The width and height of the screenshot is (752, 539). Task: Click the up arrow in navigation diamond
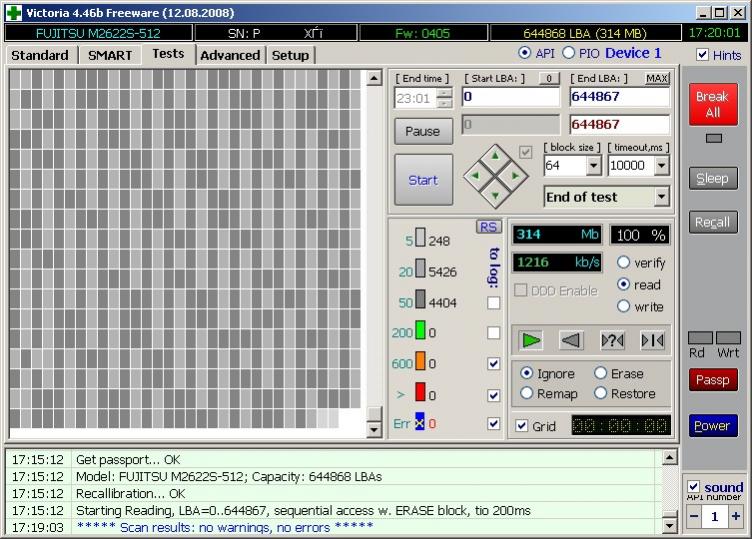tap(494, 156)
